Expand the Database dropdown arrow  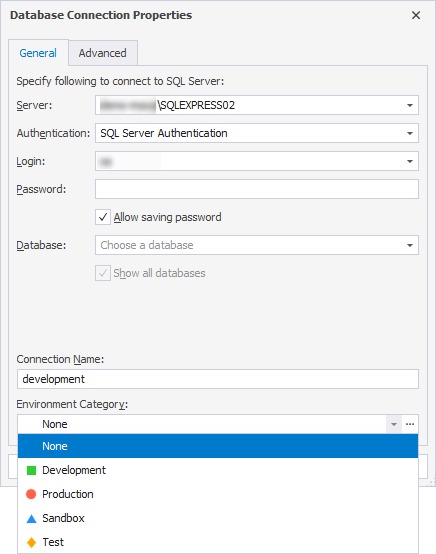pyautogui.click(x=410, y=245)
